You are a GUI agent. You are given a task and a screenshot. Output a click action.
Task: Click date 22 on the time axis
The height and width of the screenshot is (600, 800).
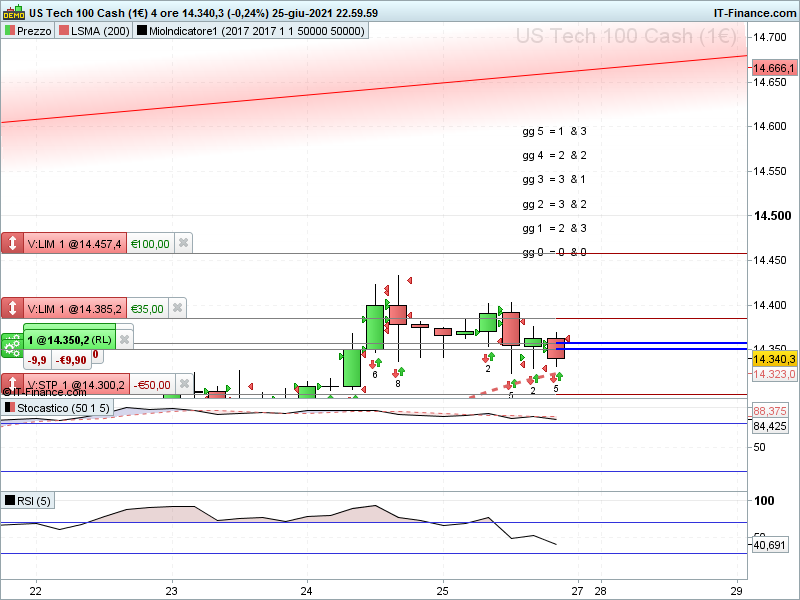click(x=35, y=591)
